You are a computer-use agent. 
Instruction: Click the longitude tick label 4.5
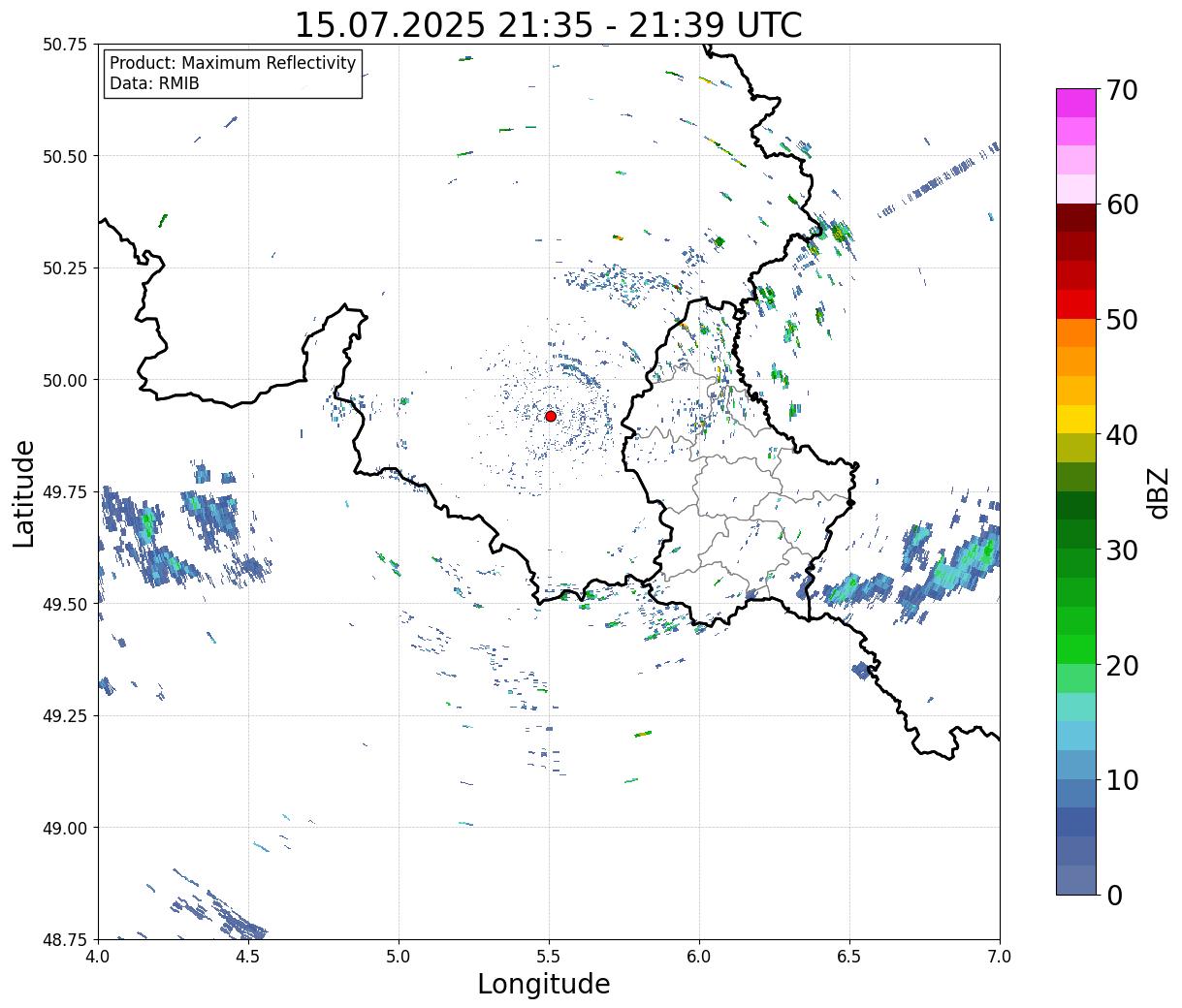[248, 957]
